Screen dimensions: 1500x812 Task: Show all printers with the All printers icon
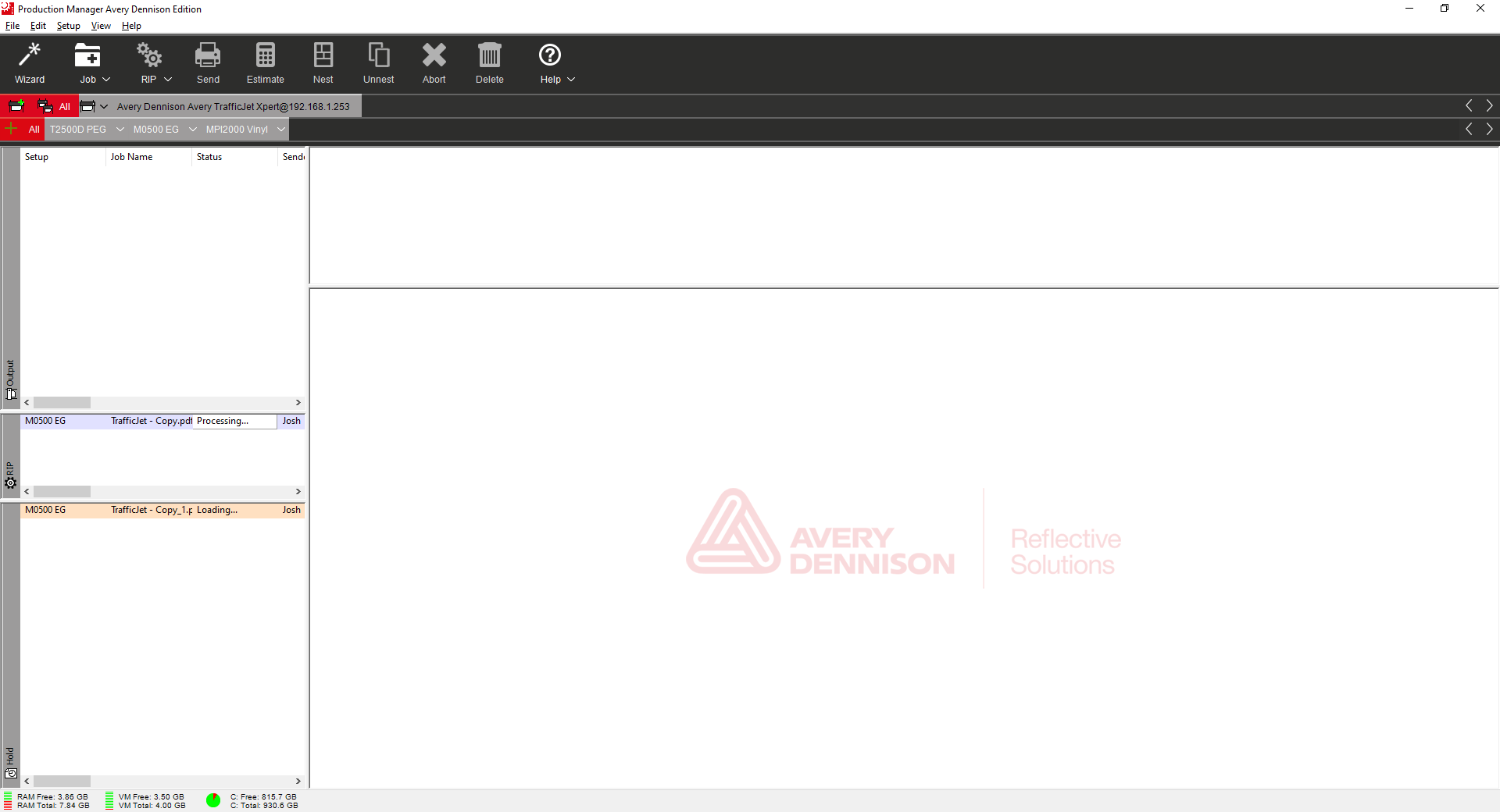tap(45, 106)
